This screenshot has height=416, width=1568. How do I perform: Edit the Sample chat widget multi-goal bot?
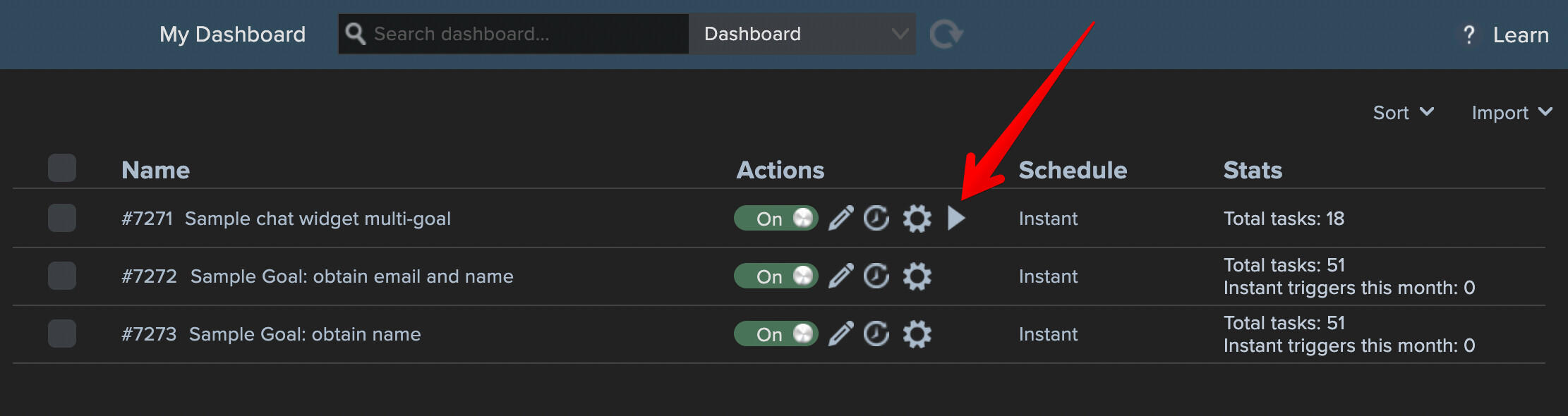point(840,219)
